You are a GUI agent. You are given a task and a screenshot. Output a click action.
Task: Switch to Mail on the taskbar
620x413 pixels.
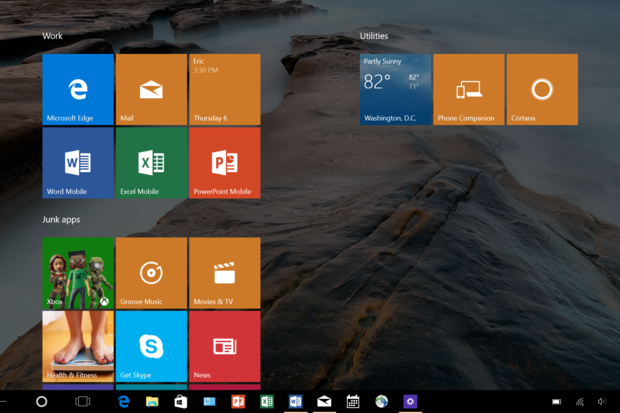pyautogui.click(x=324, y=402)
